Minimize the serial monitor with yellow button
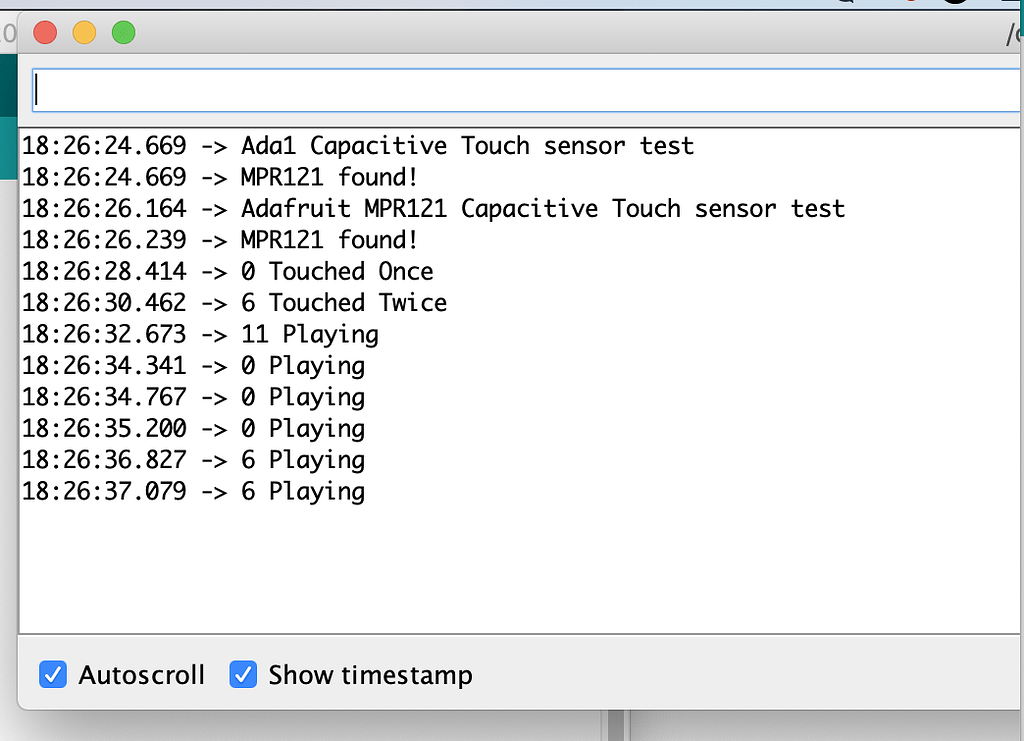The height and width of the screenshot is (741, 1024). click(84, 33)
